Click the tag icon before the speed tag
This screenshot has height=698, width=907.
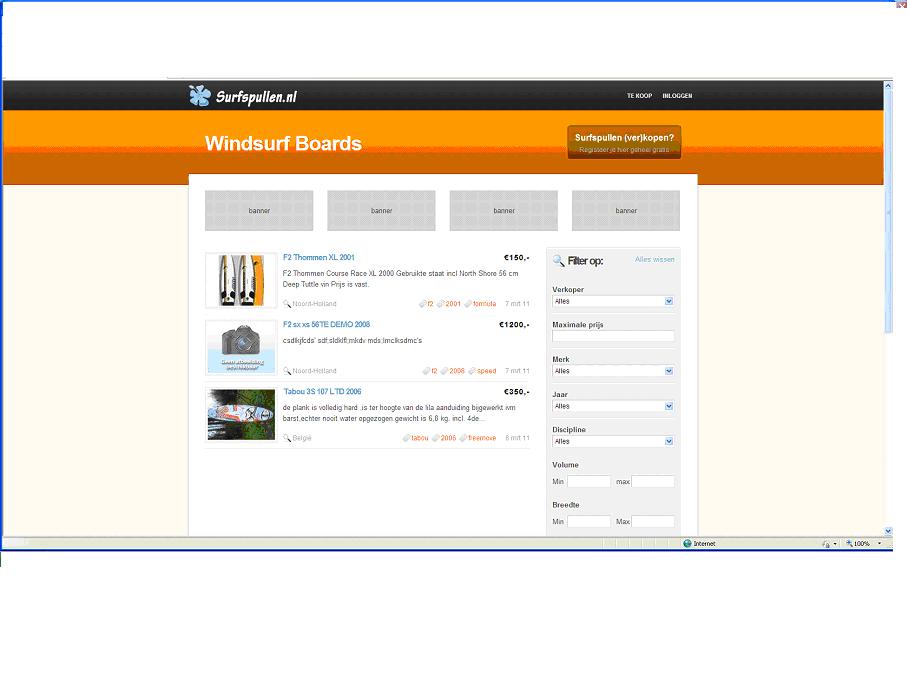pos(472,371)
